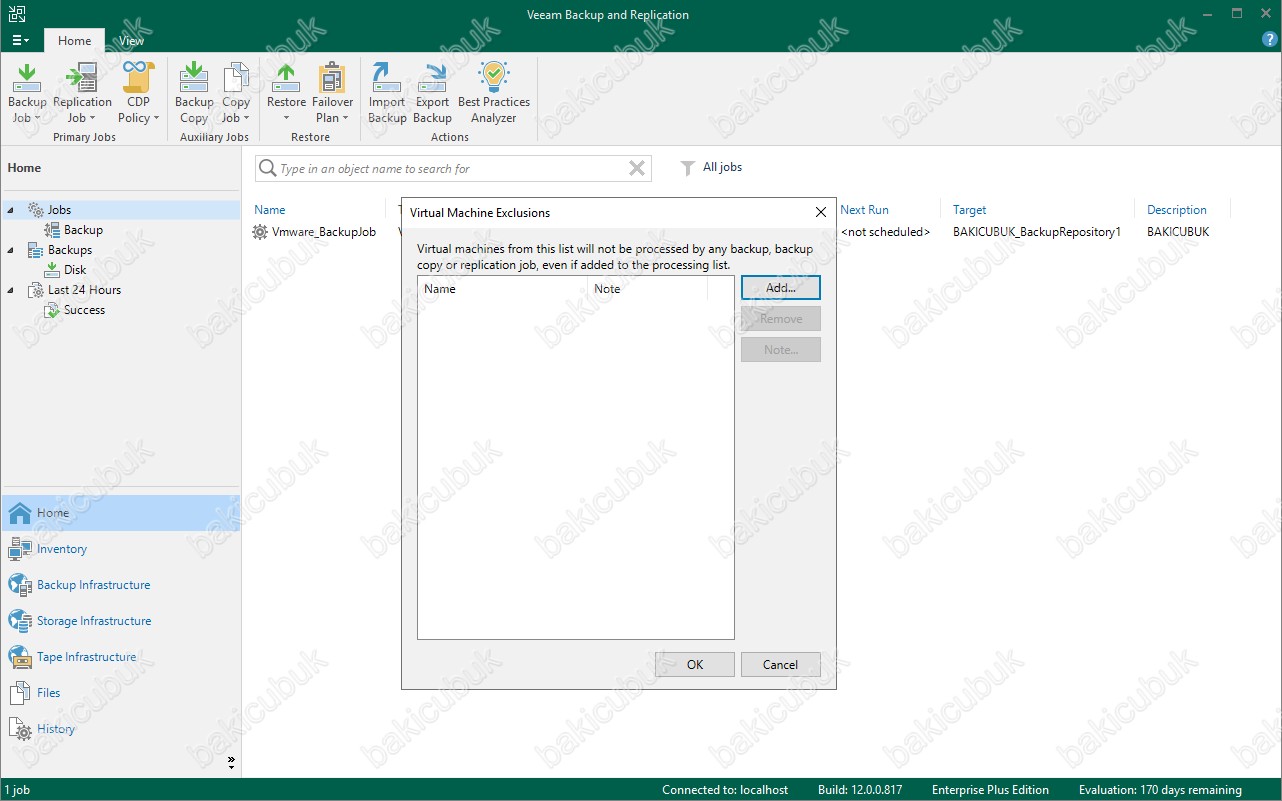Screen dimensions: 1282x801
Task: Click the 1 job status bar count
Action: pos(17,790)
